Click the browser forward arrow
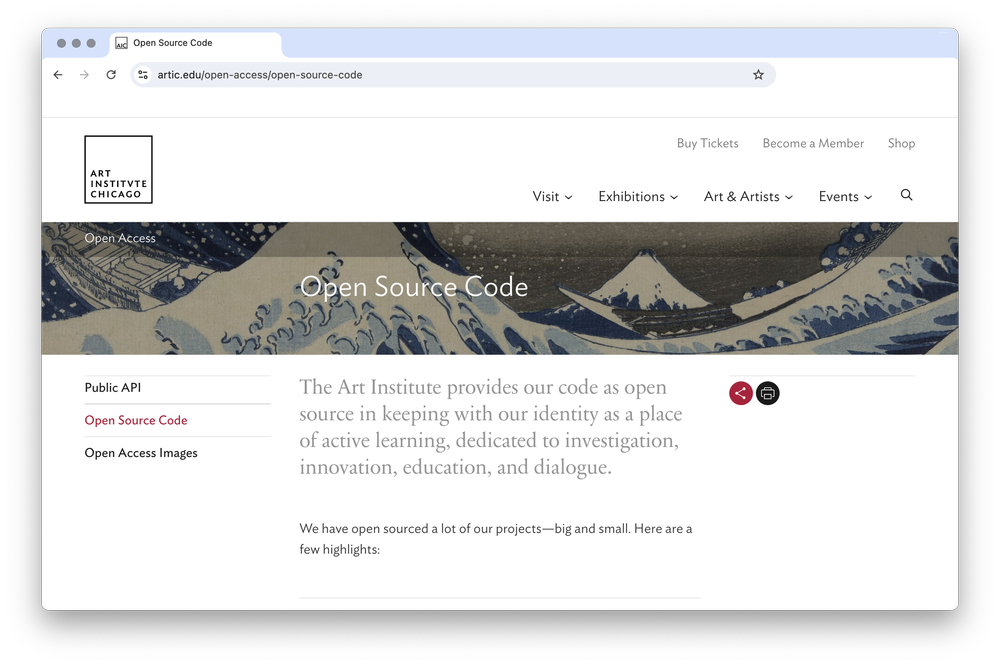Viewport: 1000px width, 665px height. coord(84,75)
